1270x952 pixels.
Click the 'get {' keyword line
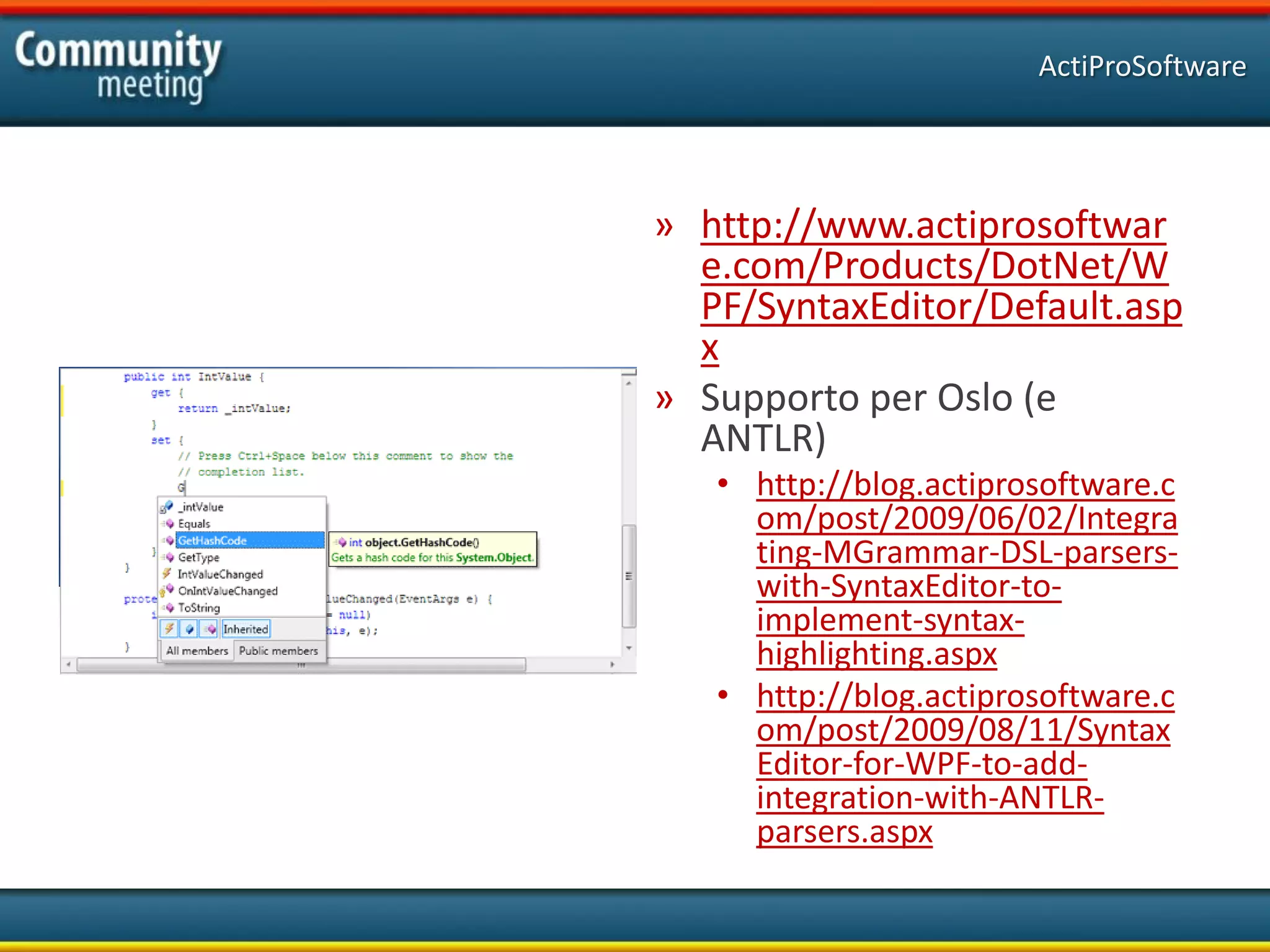tap(167, 393)
